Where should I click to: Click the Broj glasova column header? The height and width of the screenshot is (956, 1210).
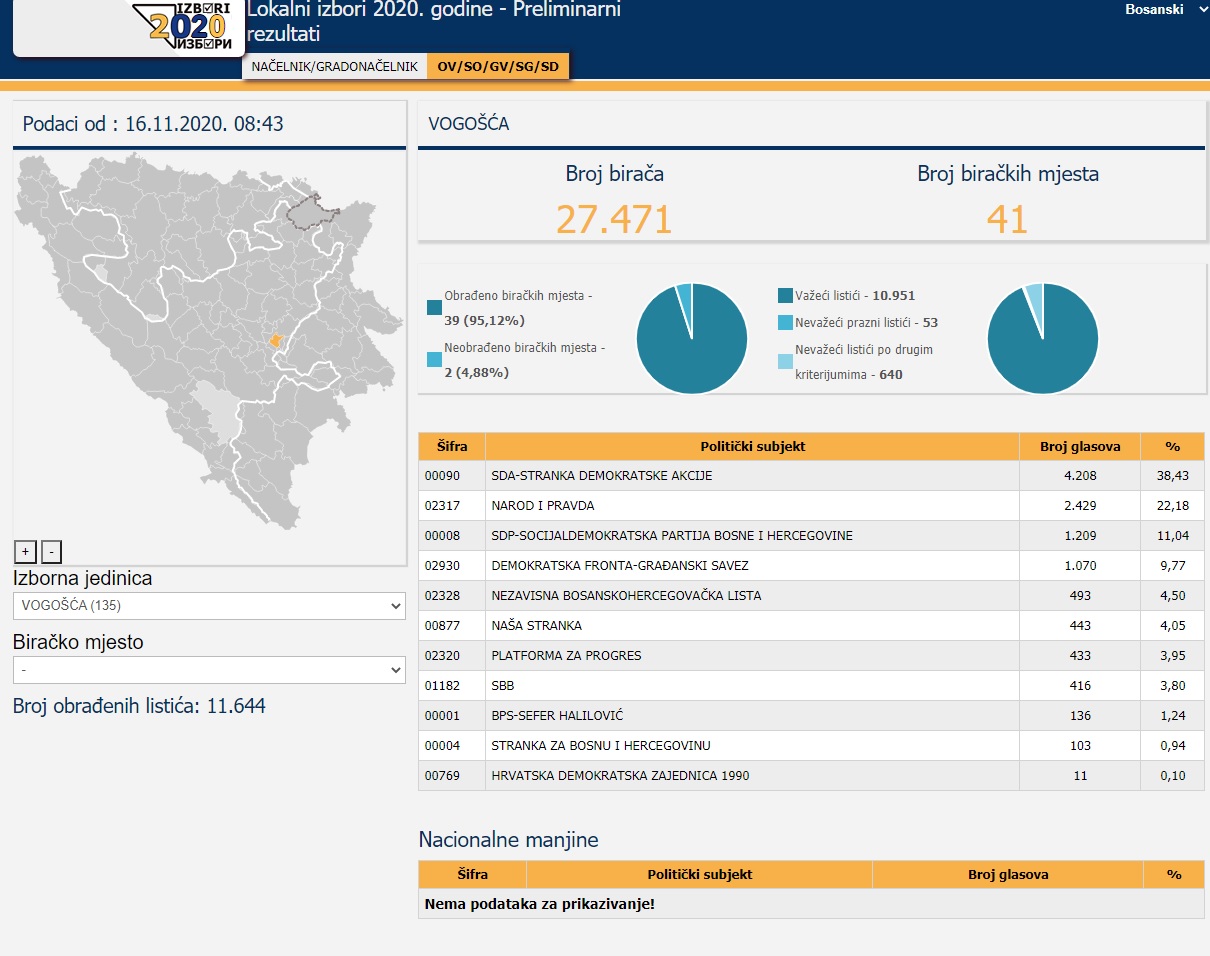click(1079, 447)
